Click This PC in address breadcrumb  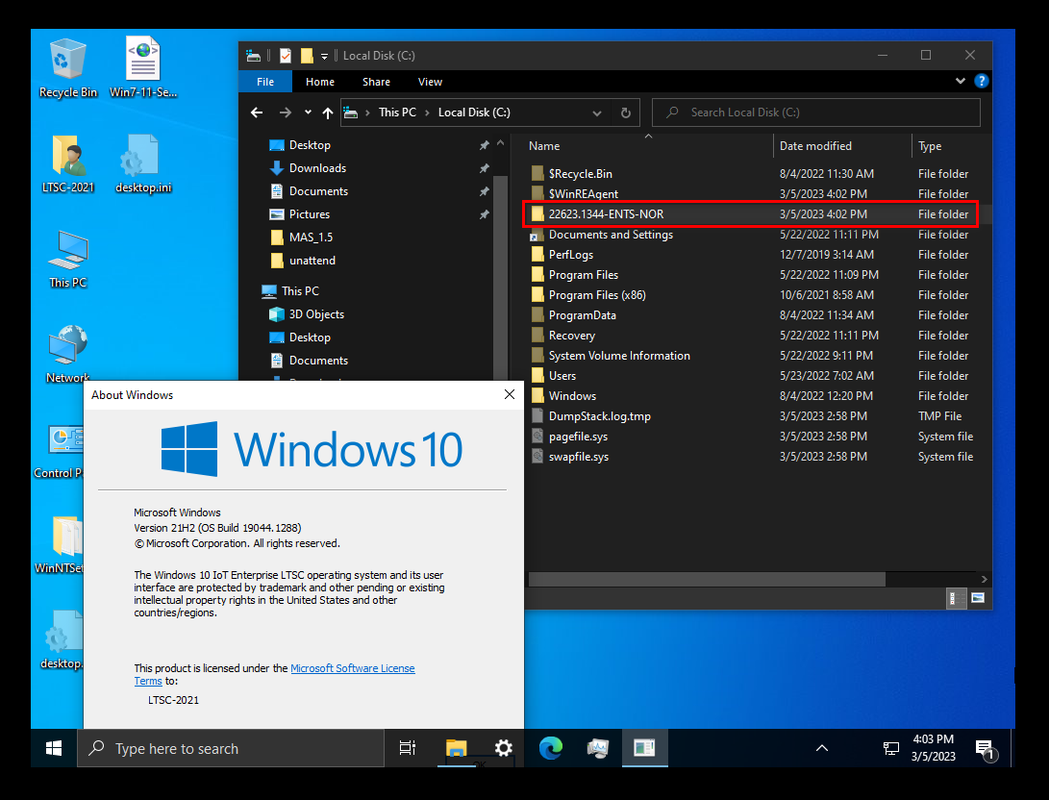tap(397, 112)
